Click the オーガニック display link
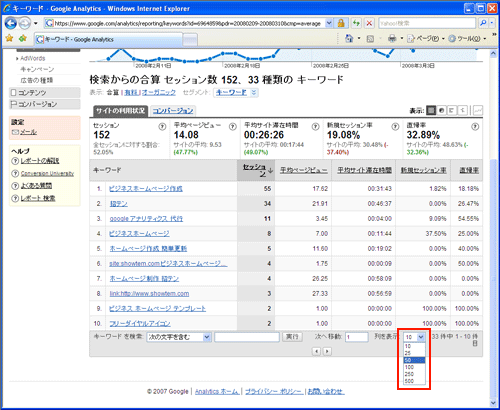 tap(159, 93)
